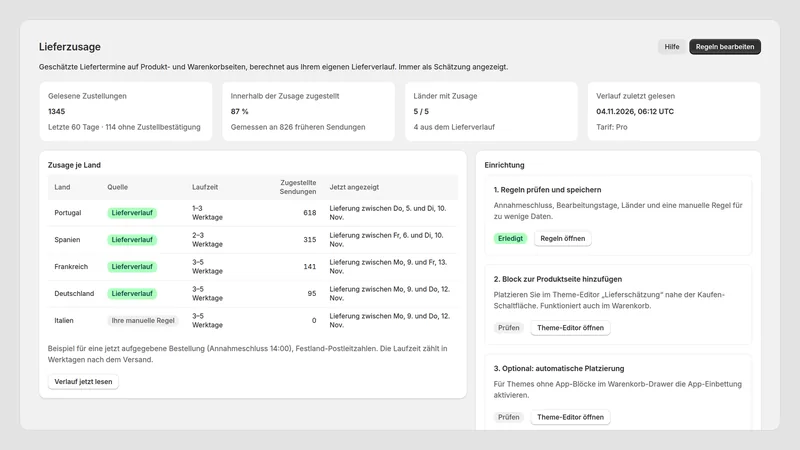Click the 1–3 Werktage transit time
The width and height of the screenshot is (800, 450).
pyautogui.click(x=207, y=213)
